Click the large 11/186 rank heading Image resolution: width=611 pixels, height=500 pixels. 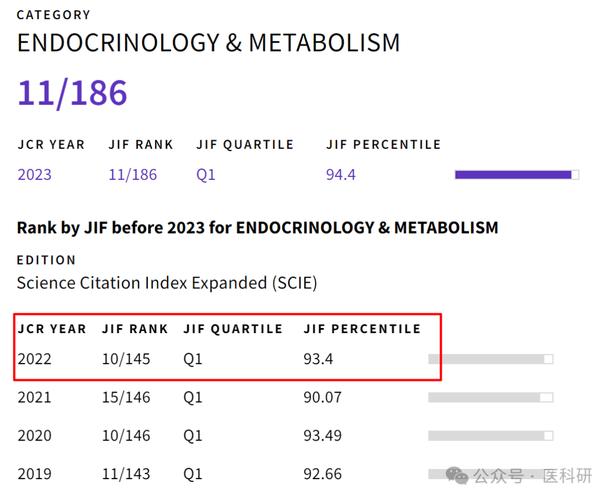72,93
